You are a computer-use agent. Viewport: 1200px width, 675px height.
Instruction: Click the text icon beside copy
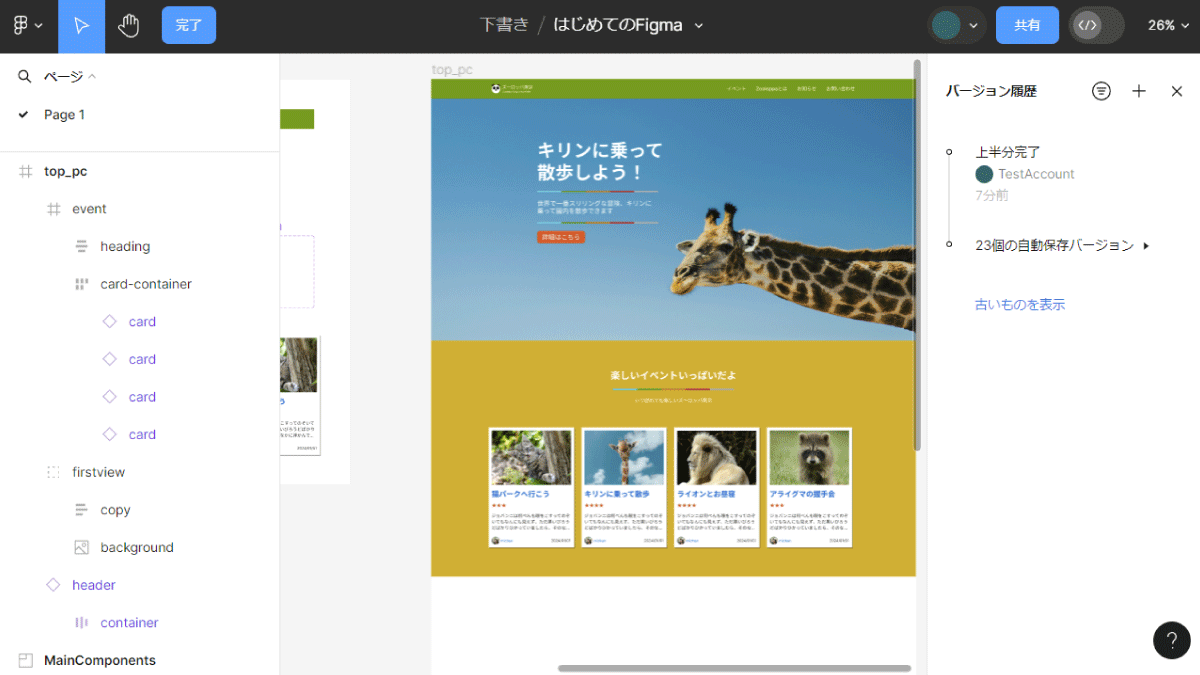point(81,510)
